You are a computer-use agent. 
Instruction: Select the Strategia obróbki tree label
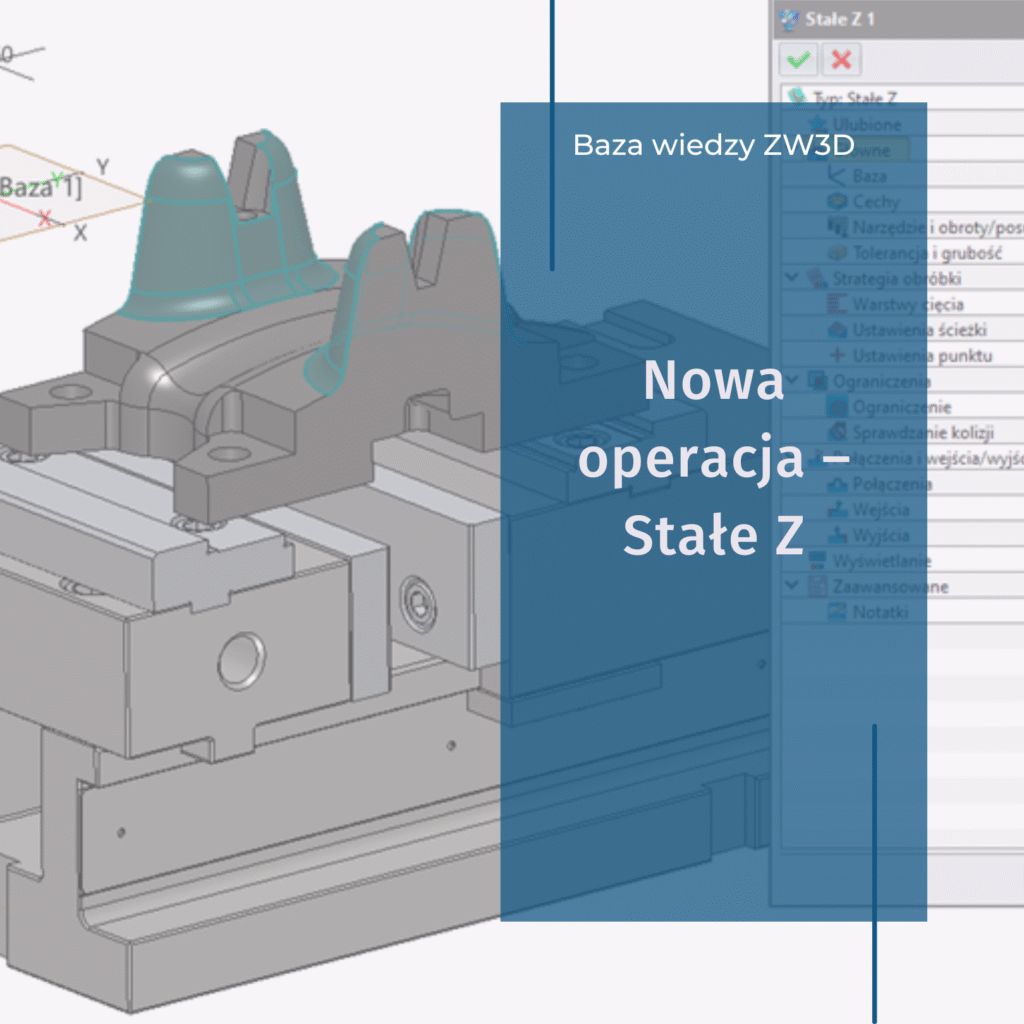[897, 279]
